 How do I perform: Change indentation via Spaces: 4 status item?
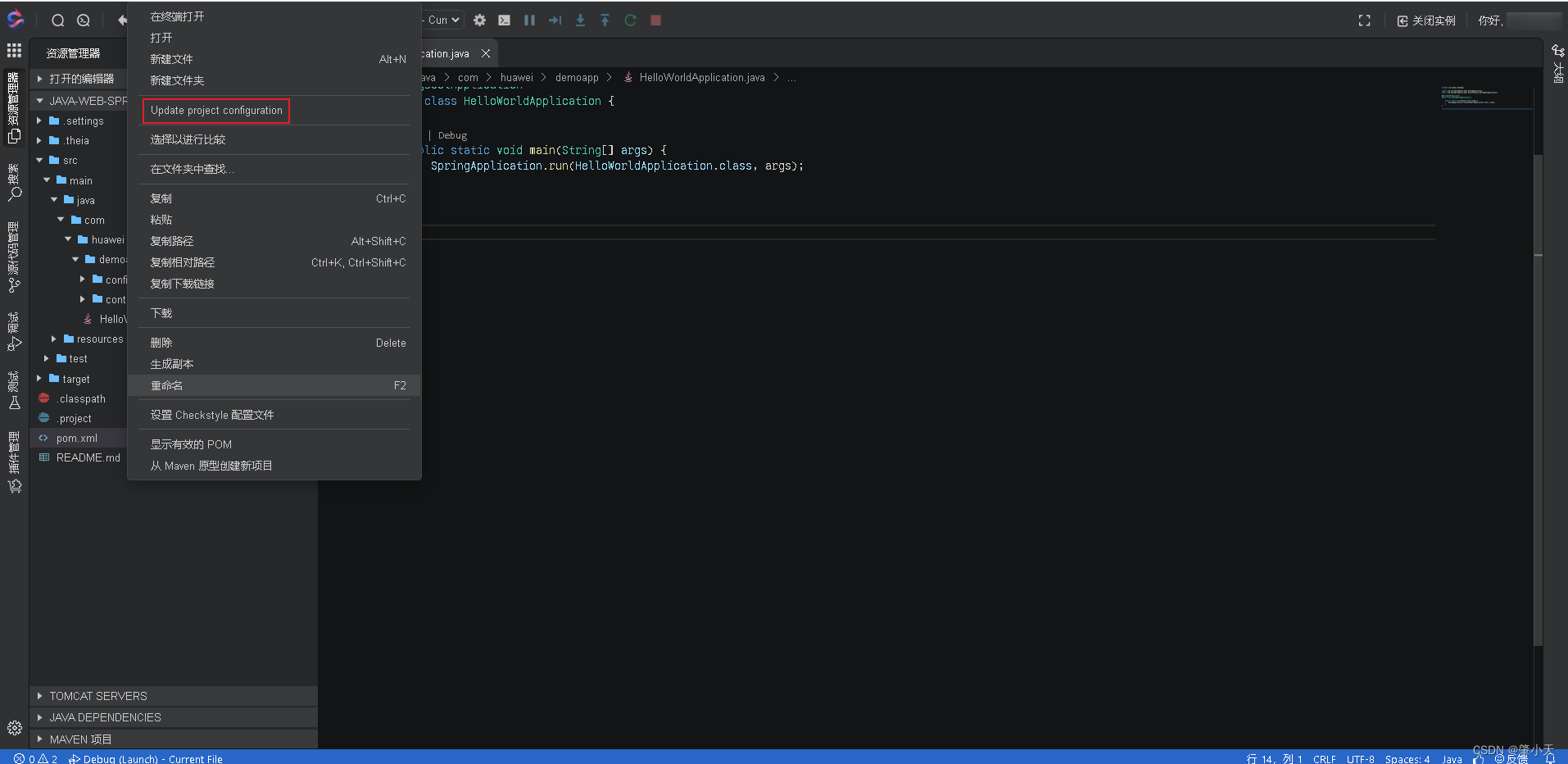1407,759
